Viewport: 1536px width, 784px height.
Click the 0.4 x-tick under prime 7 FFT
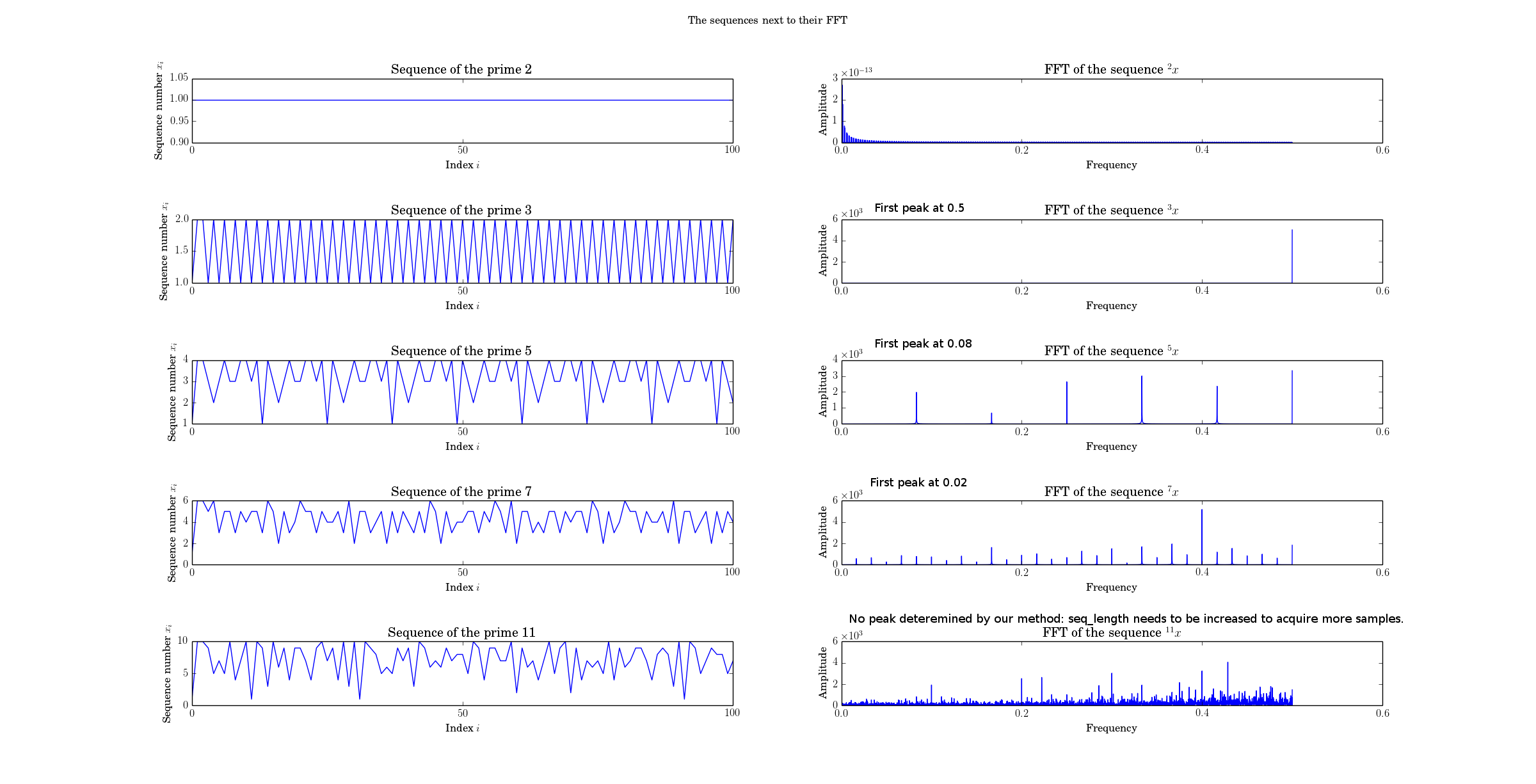(x=1202, y=572)
